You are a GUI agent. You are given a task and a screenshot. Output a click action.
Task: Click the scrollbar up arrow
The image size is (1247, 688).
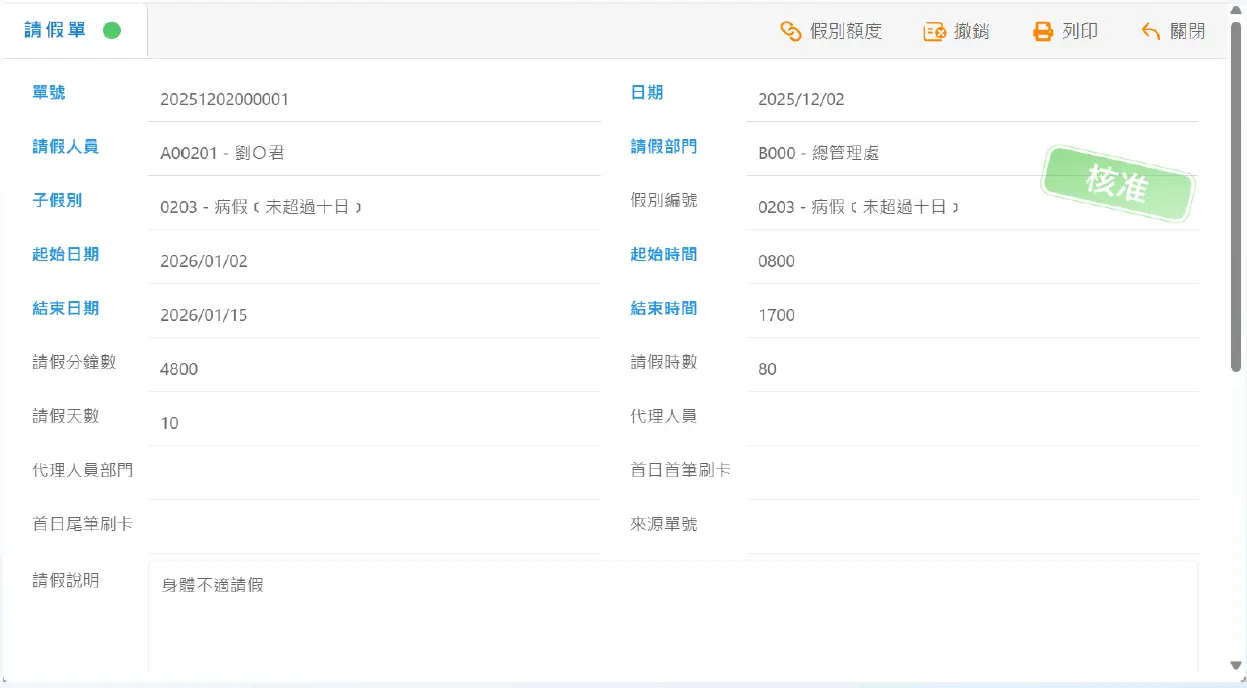1236,12
